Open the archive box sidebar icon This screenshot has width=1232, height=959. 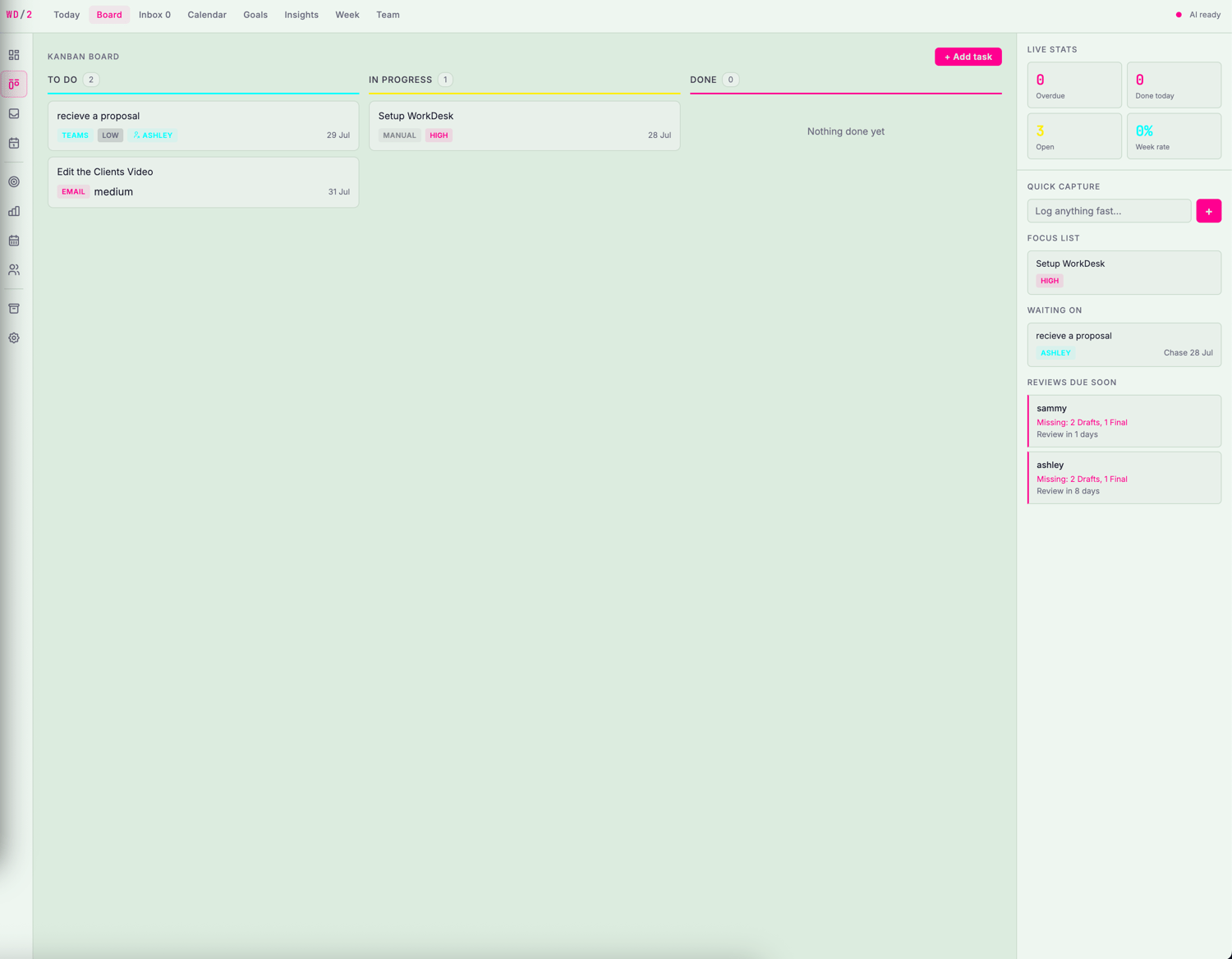[14, 309]
